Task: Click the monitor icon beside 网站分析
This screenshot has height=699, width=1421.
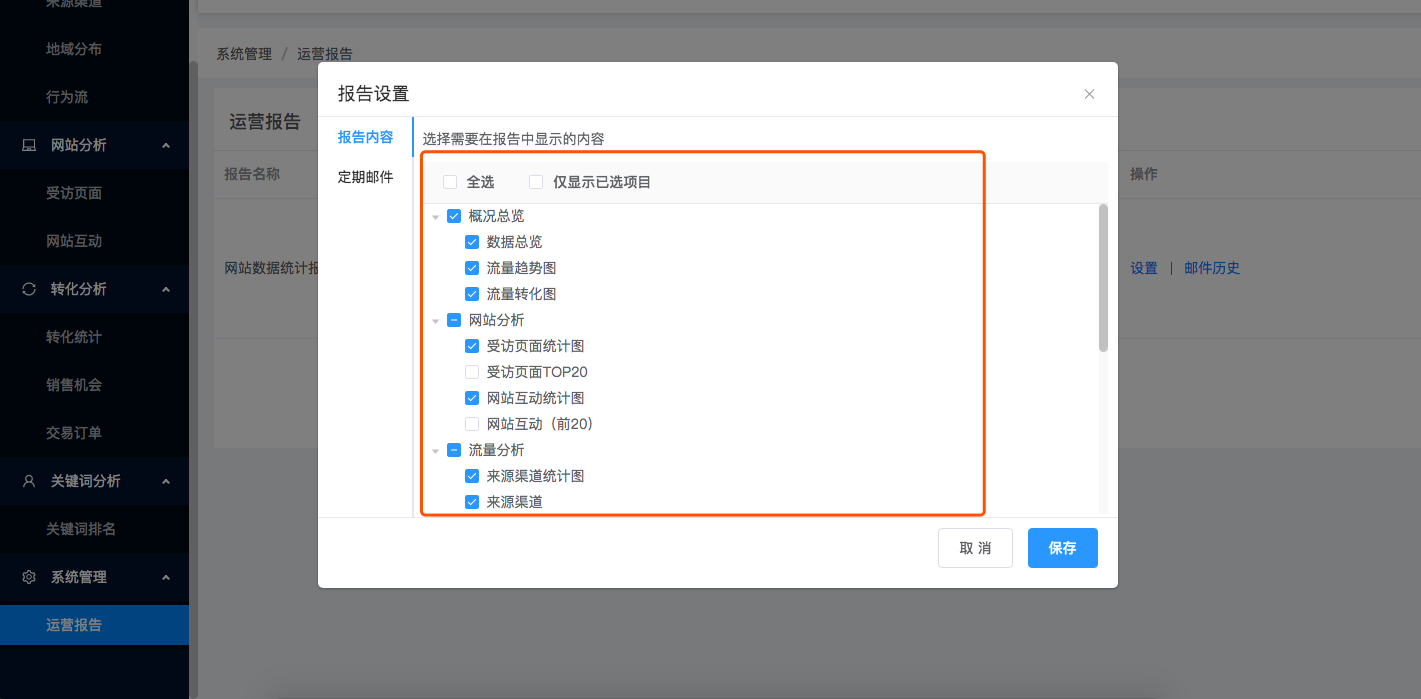Action: point(29,145)
